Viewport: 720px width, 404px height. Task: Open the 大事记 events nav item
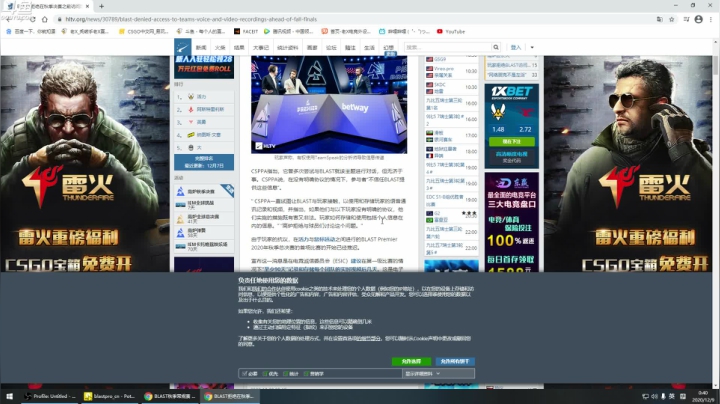(x=261, y=47)
